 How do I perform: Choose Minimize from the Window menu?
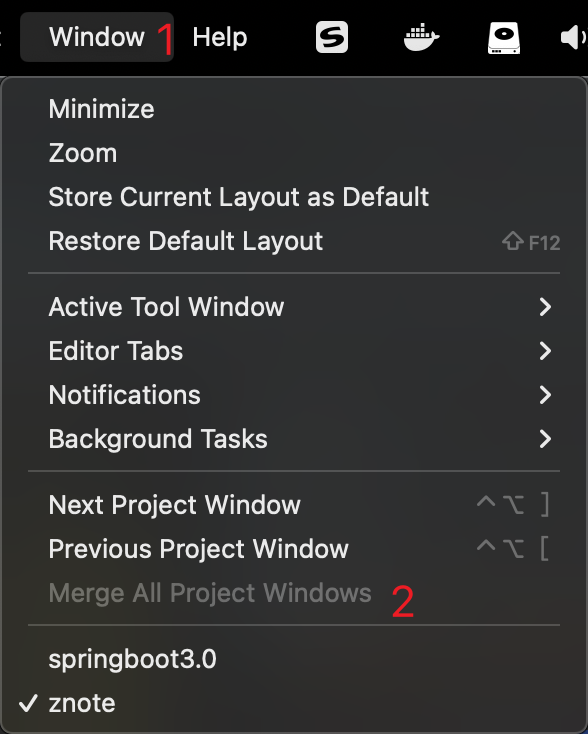[x=294, y=109]
